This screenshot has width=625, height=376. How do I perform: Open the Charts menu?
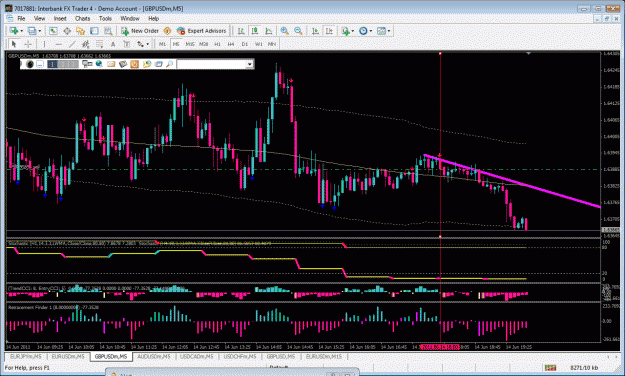(83, 18)
